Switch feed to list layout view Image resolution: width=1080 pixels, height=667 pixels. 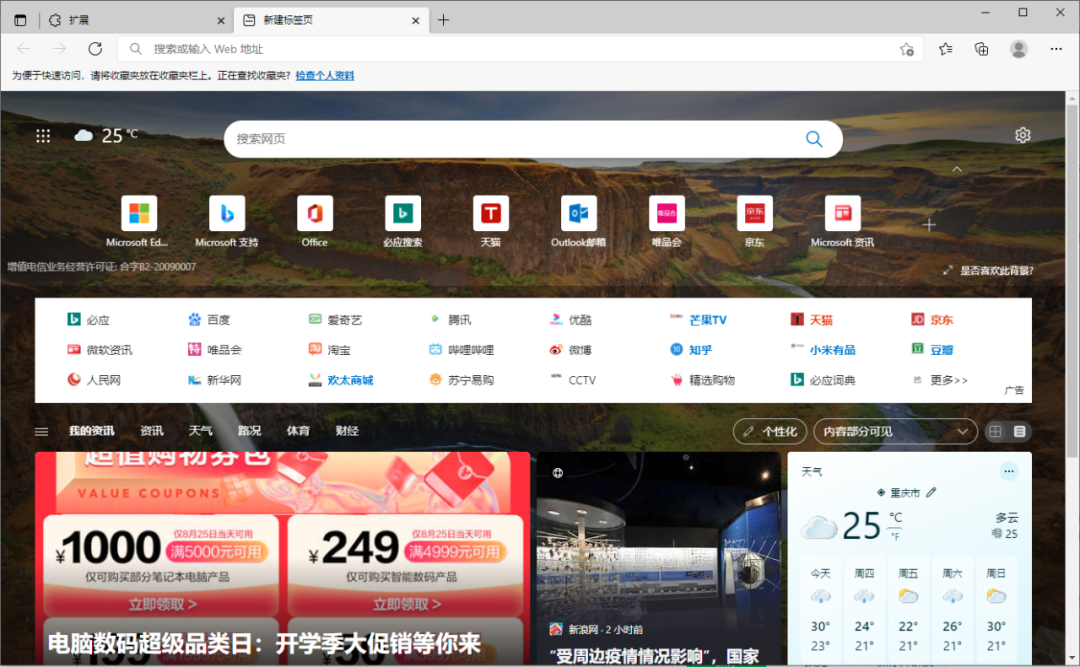(1019, 431)
